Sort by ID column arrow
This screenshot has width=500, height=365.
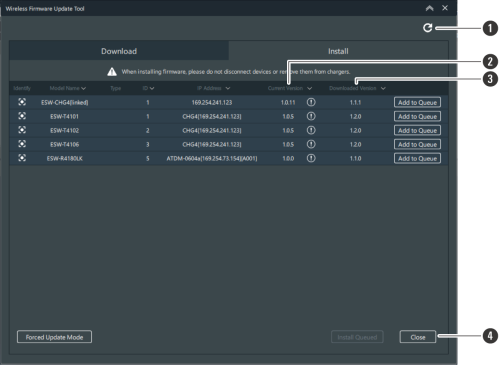pos(152,88)
